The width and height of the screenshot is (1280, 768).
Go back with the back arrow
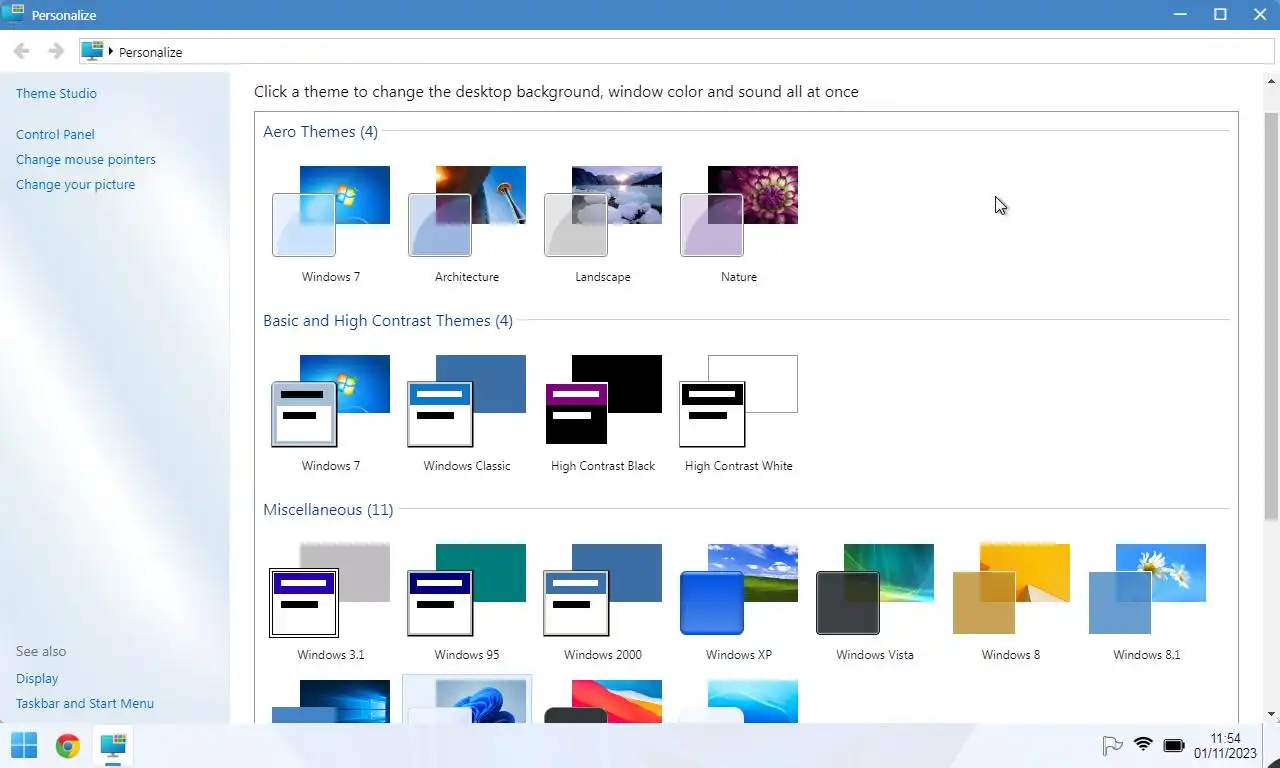click(22, 51)
